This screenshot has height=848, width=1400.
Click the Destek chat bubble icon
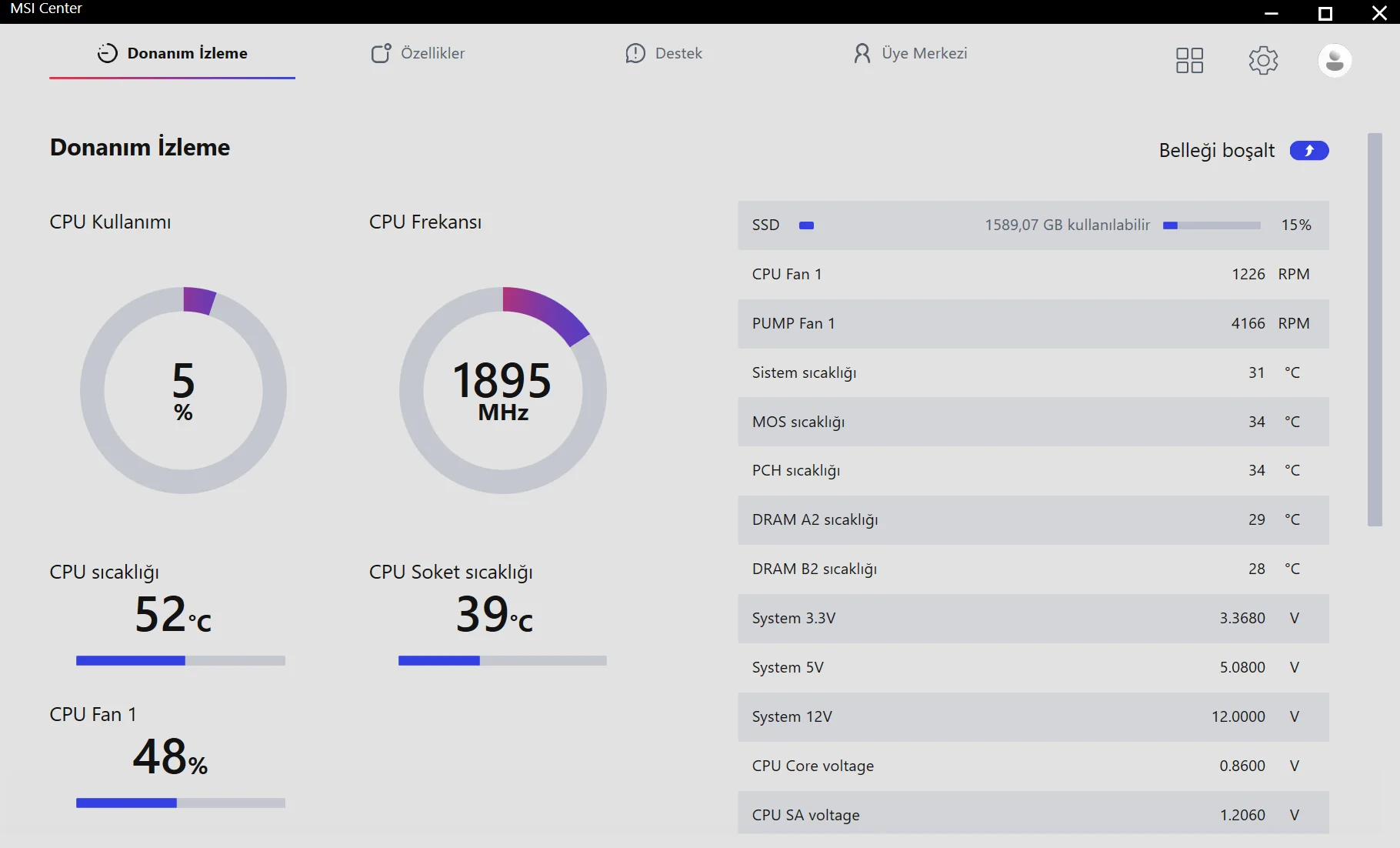(635, 53)
